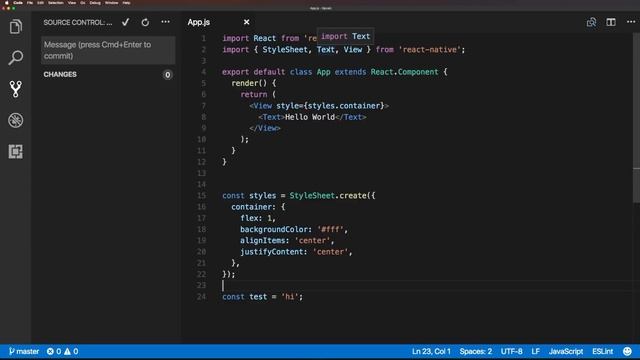This screenshot has height=360, width=640.
Task: Open the Help menu
Action: (127, 2)
